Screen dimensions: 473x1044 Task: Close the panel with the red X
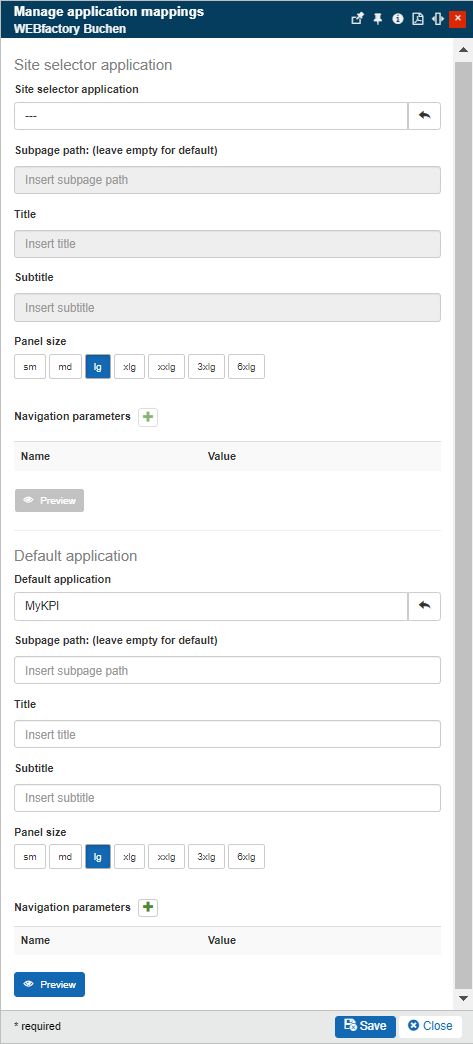[458, 19]
